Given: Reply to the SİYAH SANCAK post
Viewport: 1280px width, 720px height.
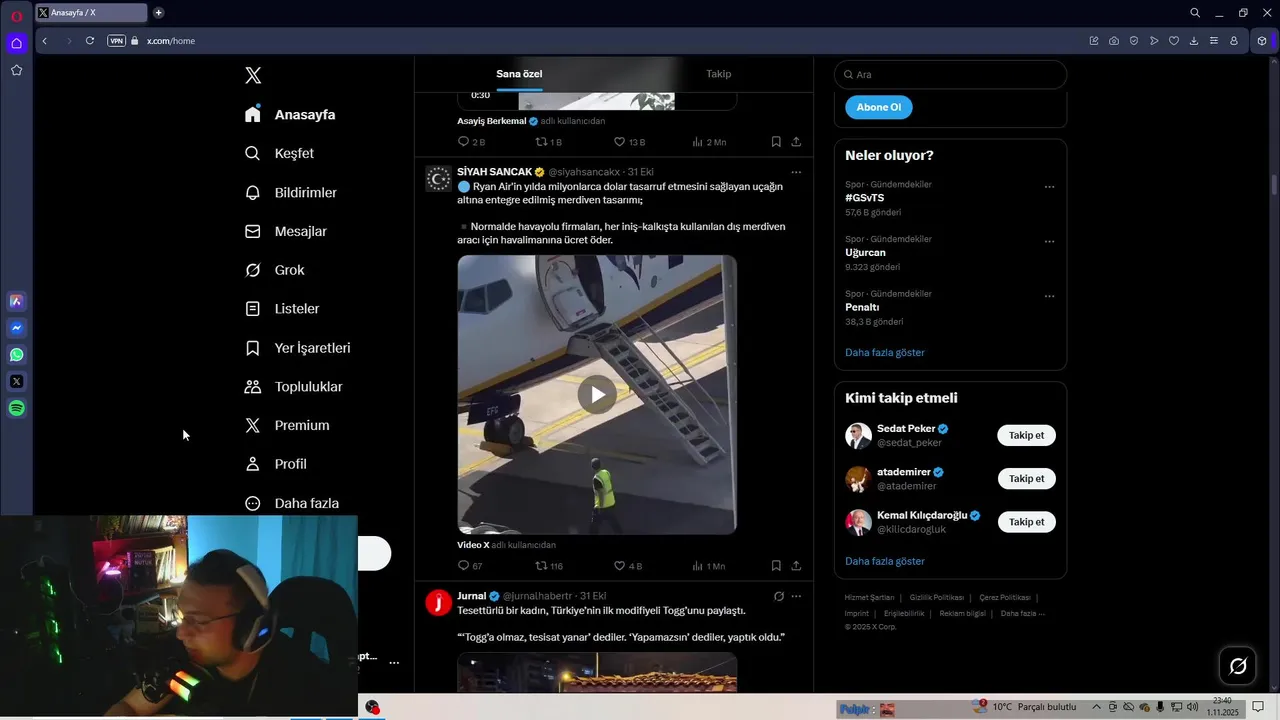Looking at the screenshot, I should [x=470, y=566].
